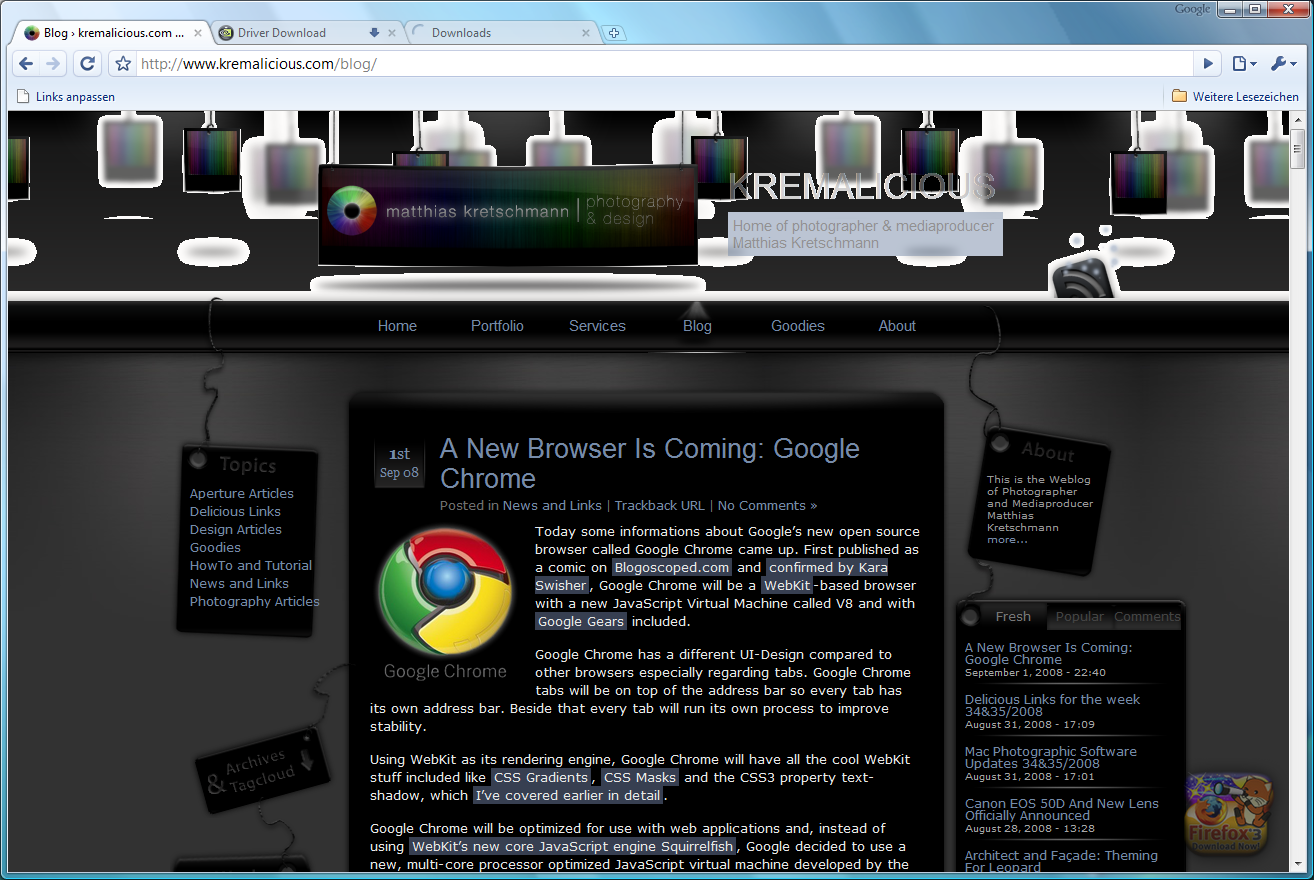Open the CSS Gradients link
The image size is (1314, 880).
(x=540, y=778)
